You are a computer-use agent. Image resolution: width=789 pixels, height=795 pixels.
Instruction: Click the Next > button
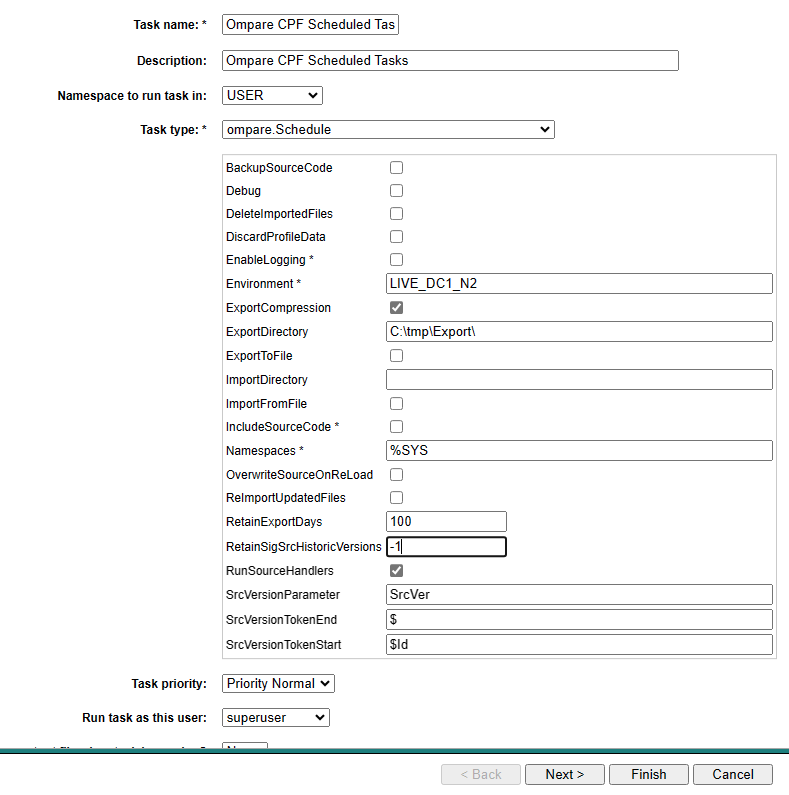(565, 774)
